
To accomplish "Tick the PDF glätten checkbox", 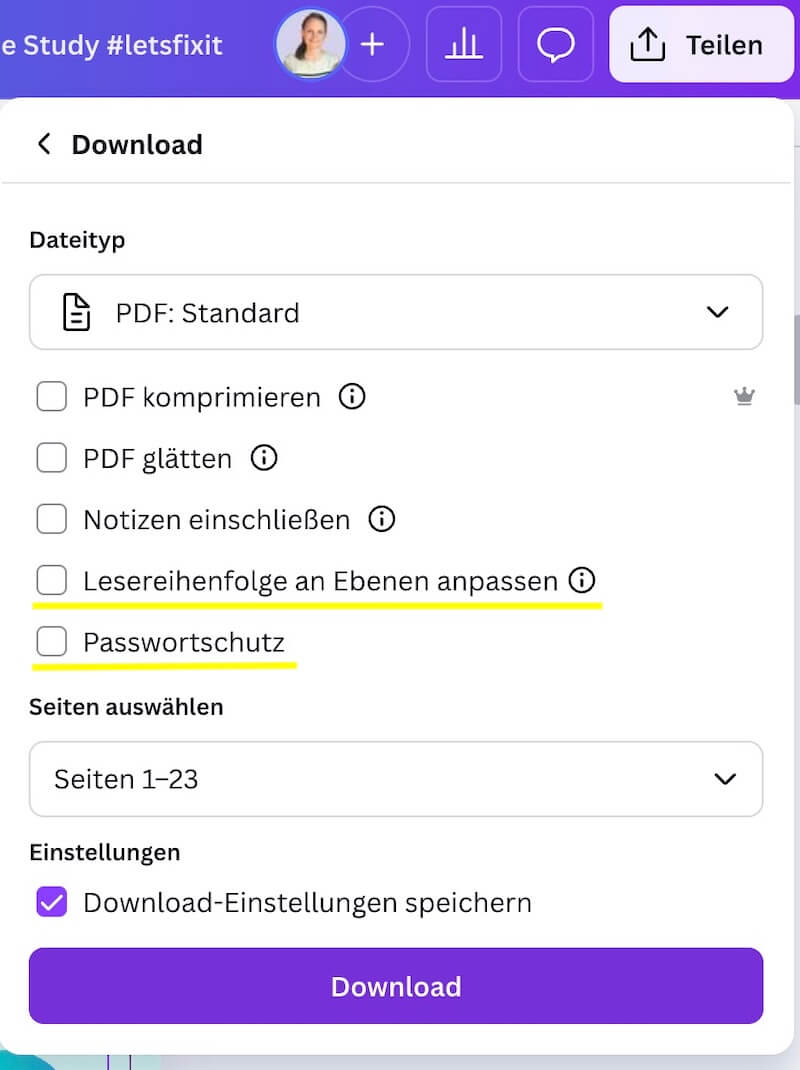I will pos(52,458).
